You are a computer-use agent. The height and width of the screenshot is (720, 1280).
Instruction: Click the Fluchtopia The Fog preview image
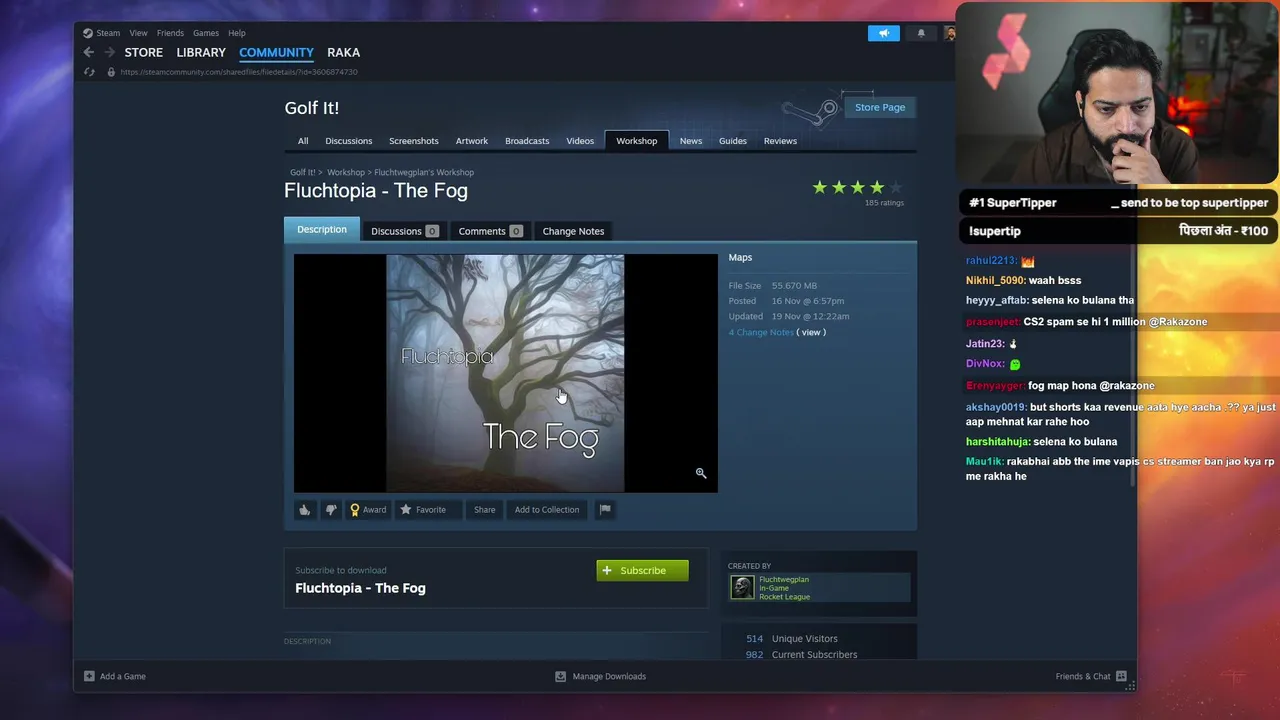(x=505, y=373)
